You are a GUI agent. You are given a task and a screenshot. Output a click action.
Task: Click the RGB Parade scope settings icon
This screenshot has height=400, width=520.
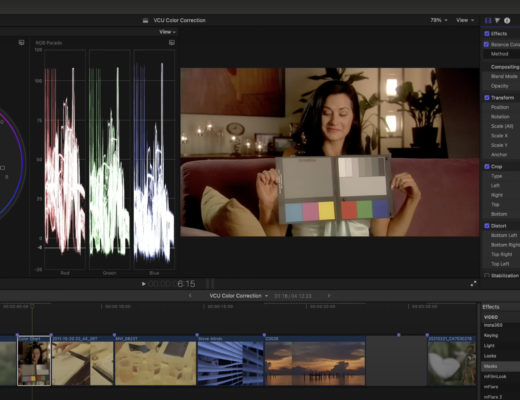pos(172,43)
